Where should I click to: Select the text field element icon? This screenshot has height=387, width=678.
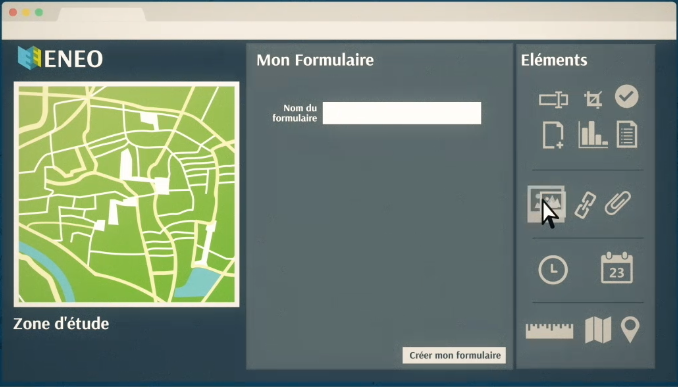[553, 99]
